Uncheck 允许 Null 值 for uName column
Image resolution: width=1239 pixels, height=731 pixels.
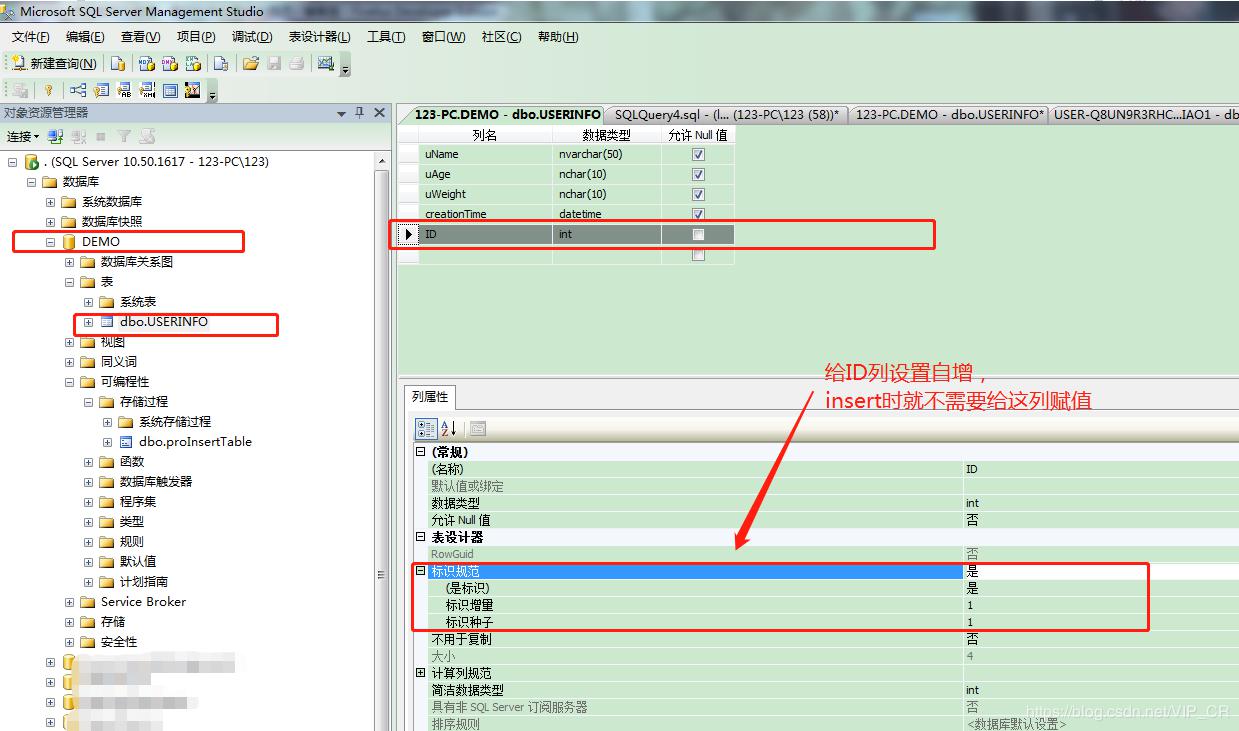coord(697,154)
